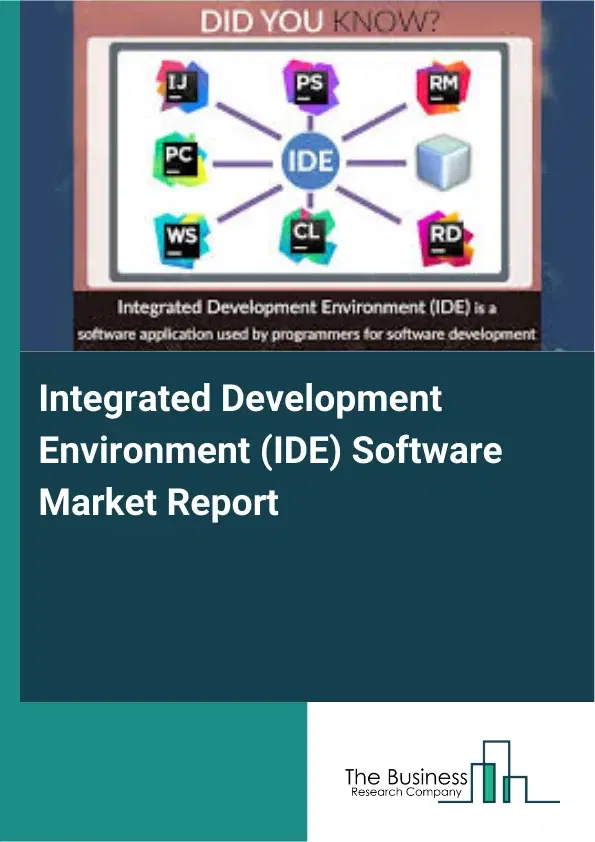The width and height of the screenshot is (595, 842).
Task: Click the RubyMine RM icon
Action: coord(444,87)
